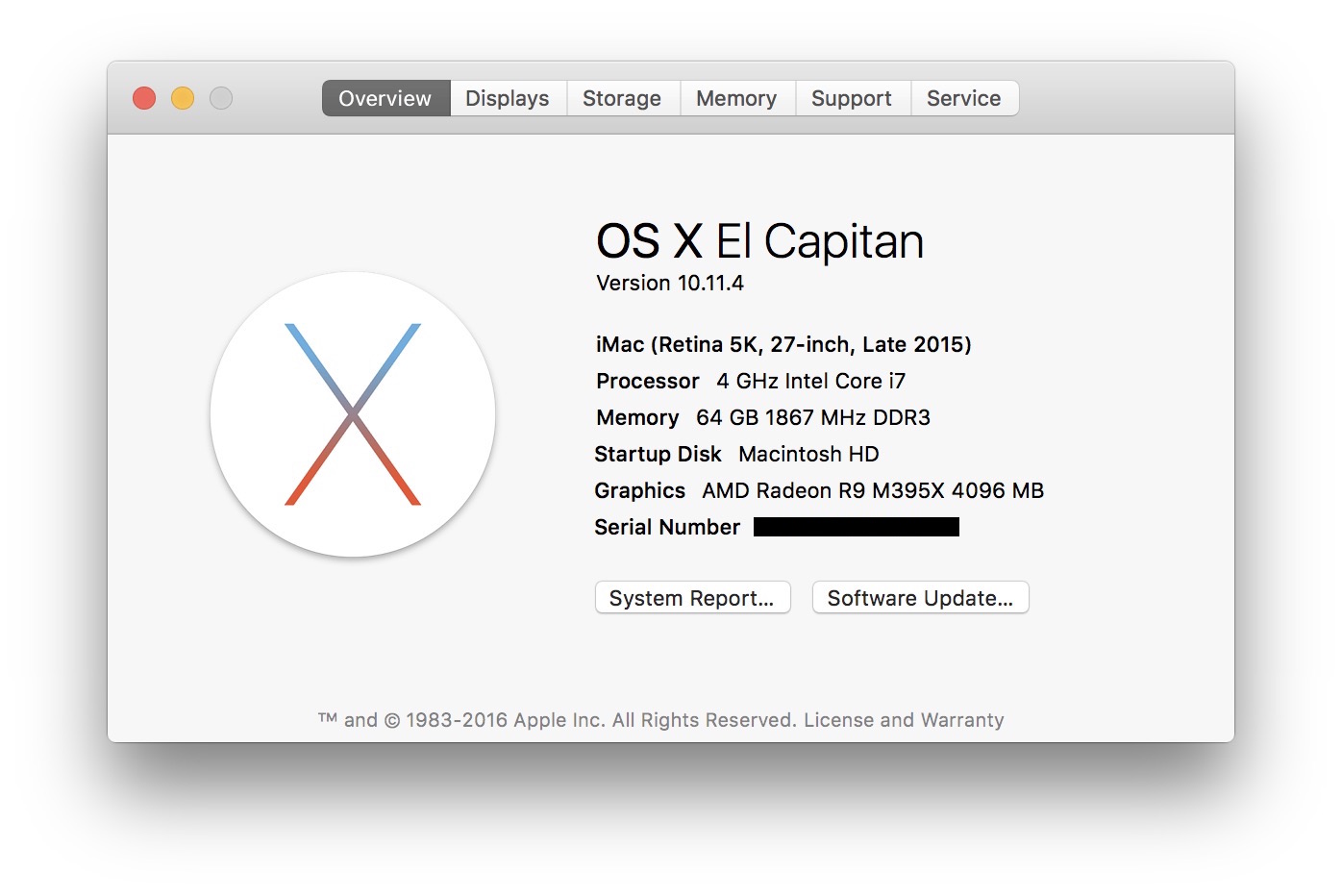Click the Software Update... button

[x=920, y=598]
